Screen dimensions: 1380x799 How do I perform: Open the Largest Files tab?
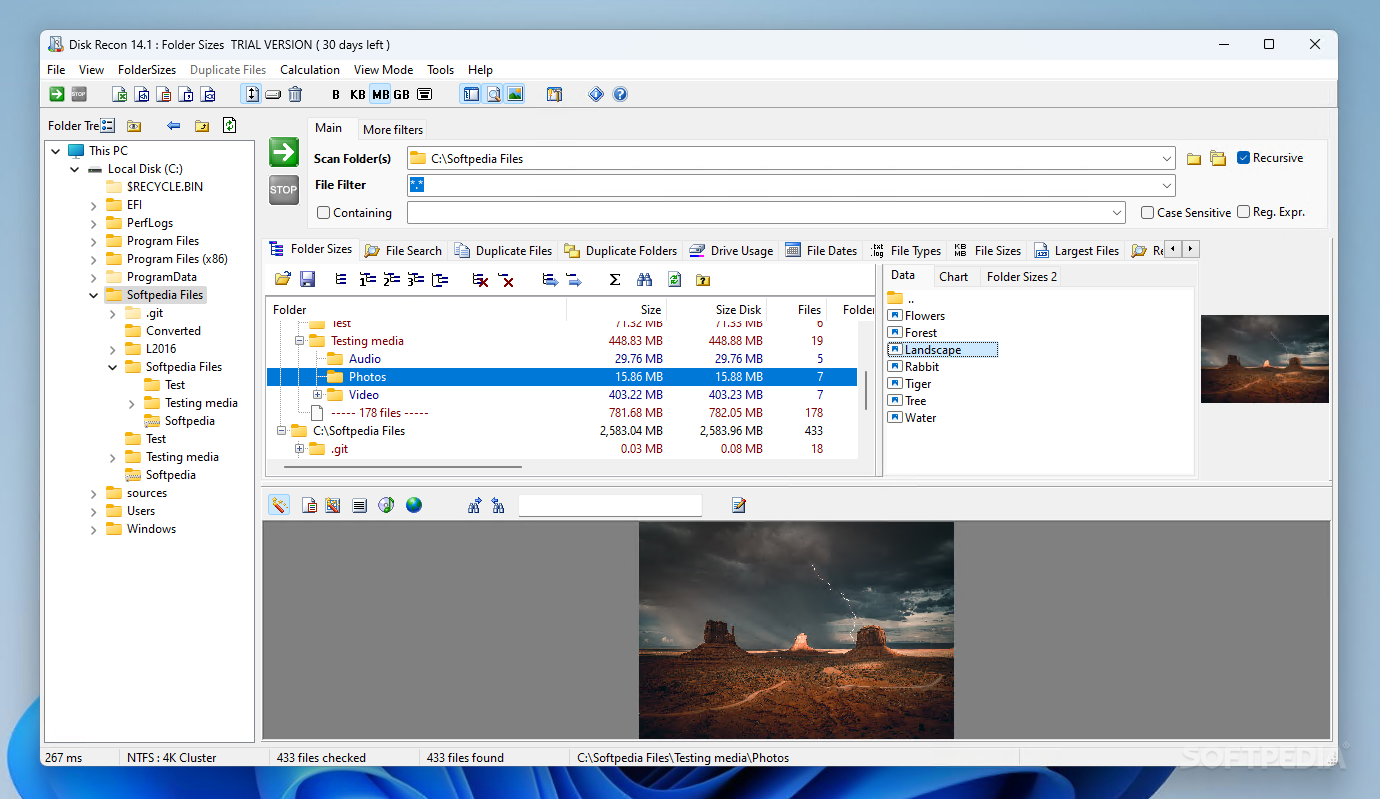pos(1077,251)
